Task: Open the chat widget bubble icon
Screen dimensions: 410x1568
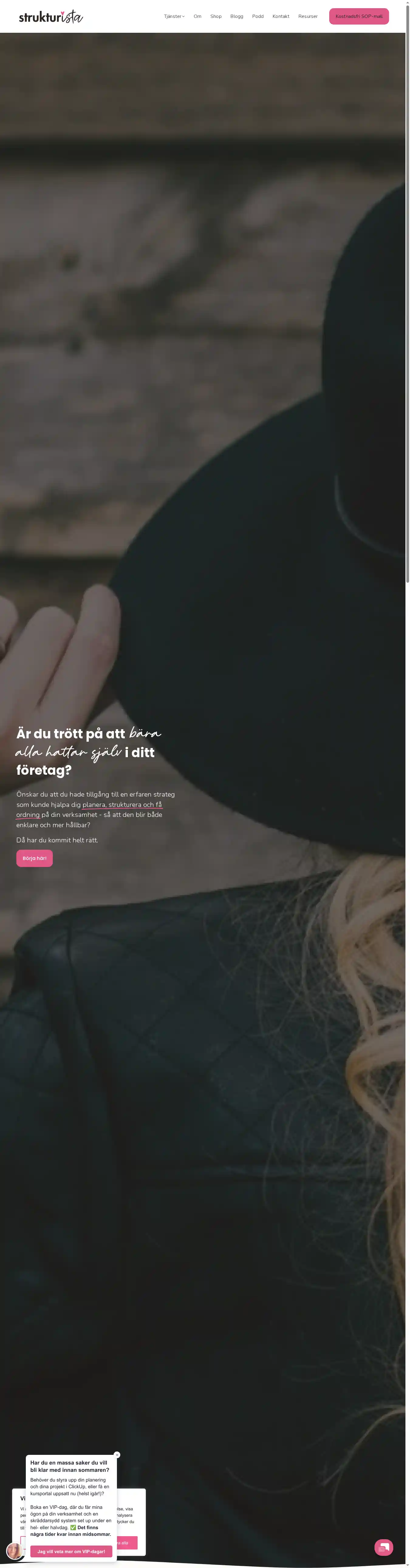Action: click(383, 1547)
